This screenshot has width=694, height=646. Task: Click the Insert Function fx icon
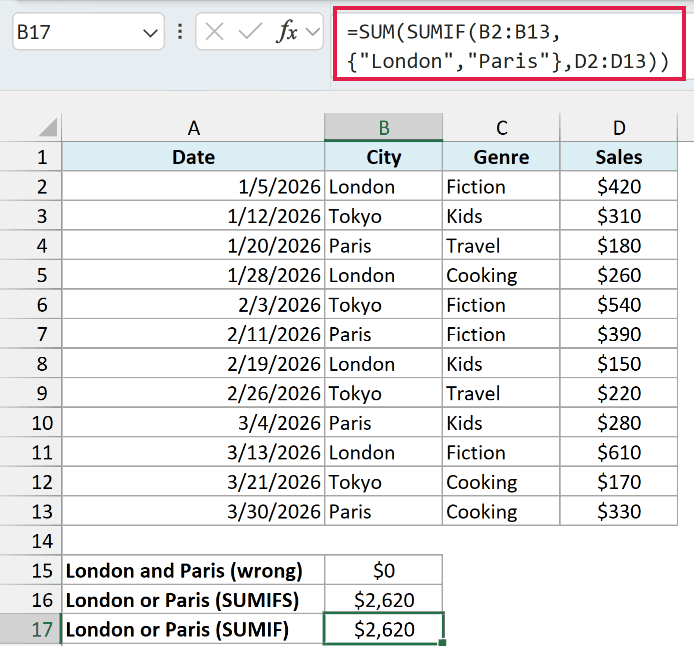tap(287, 32)
